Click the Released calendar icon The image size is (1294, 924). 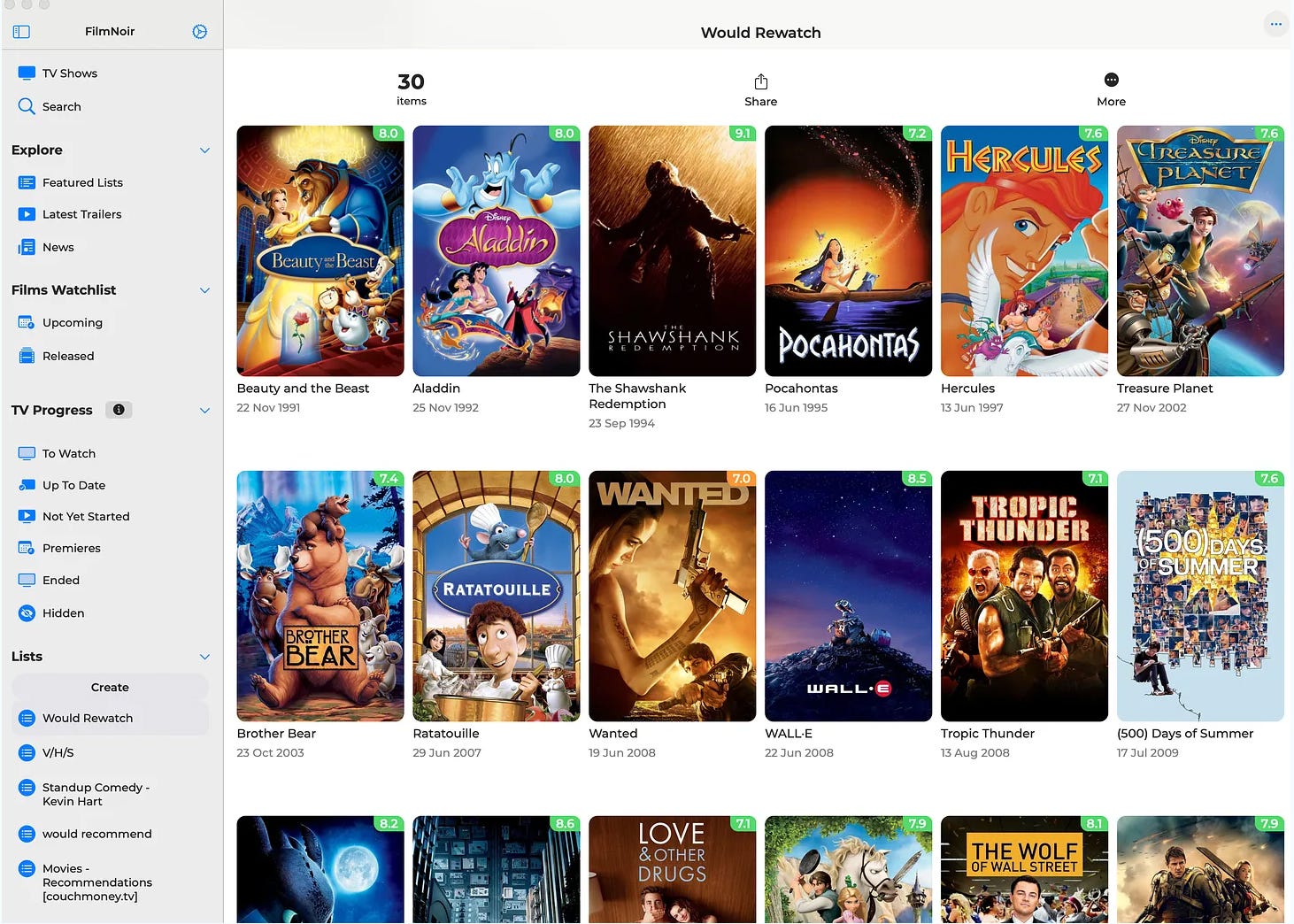pyautogui.click(x=27, y=356)
